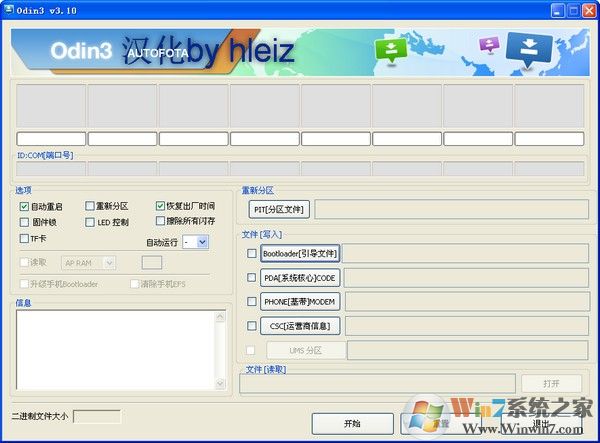The height and width of the screenshot is (443, 600).
Task: Tick the Bootloader file checkbox
Action: (251, 253)
